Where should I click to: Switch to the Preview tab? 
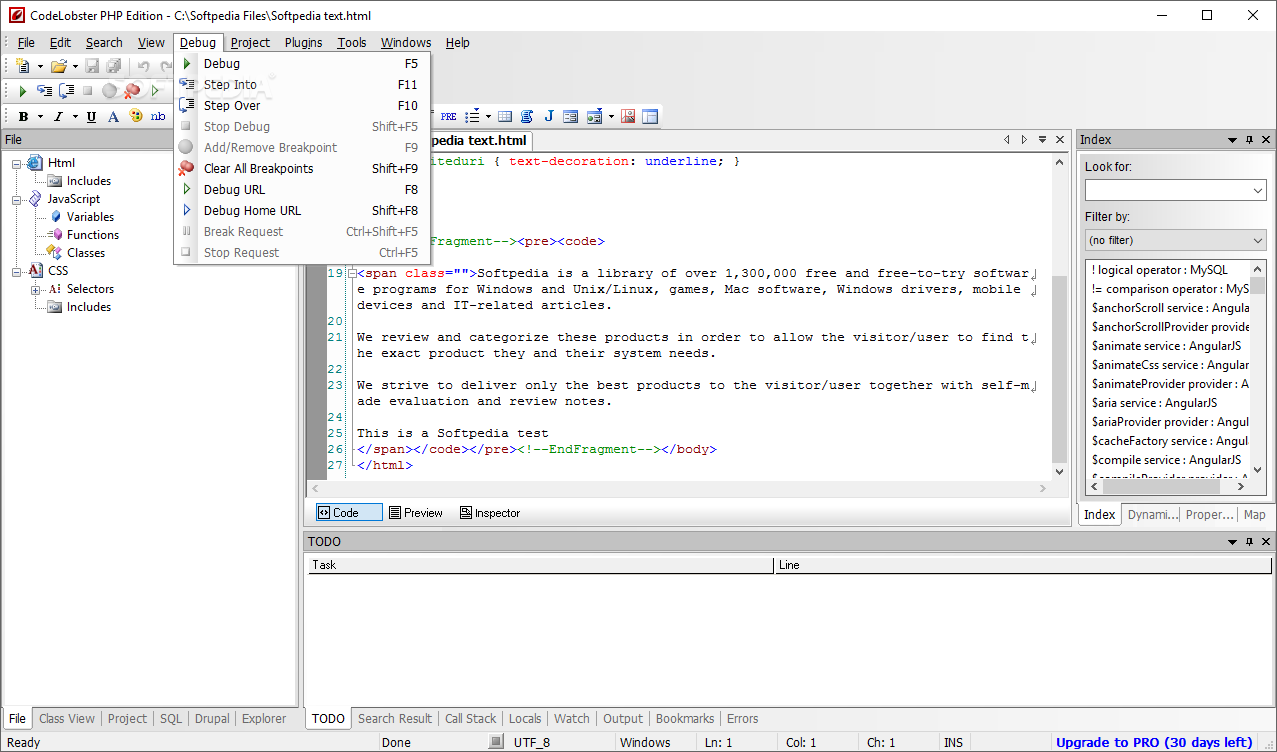click(416, 512)
